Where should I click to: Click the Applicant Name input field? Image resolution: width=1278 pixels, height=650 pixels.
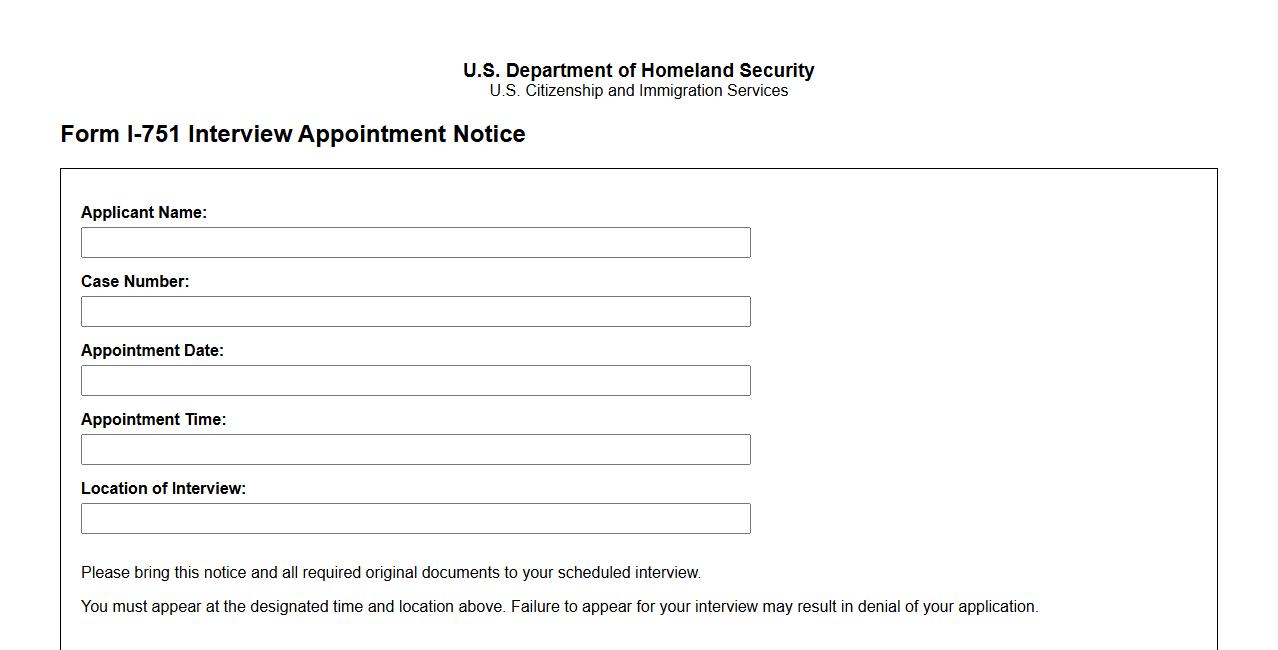click(415, 243)
